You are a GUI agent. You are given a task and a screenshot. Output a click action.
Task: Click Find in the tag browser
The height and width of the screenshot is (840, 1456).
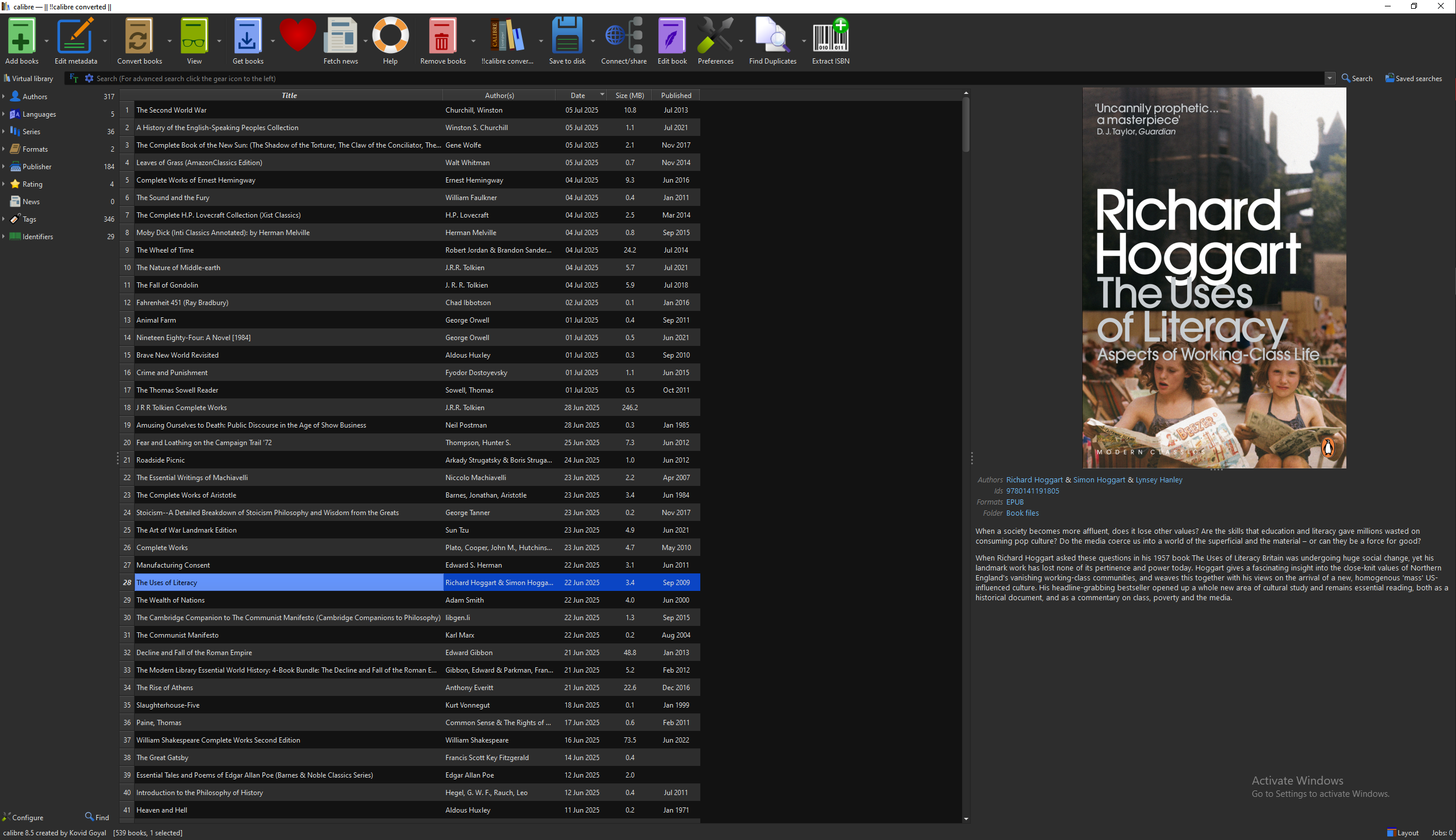(97, 817)
